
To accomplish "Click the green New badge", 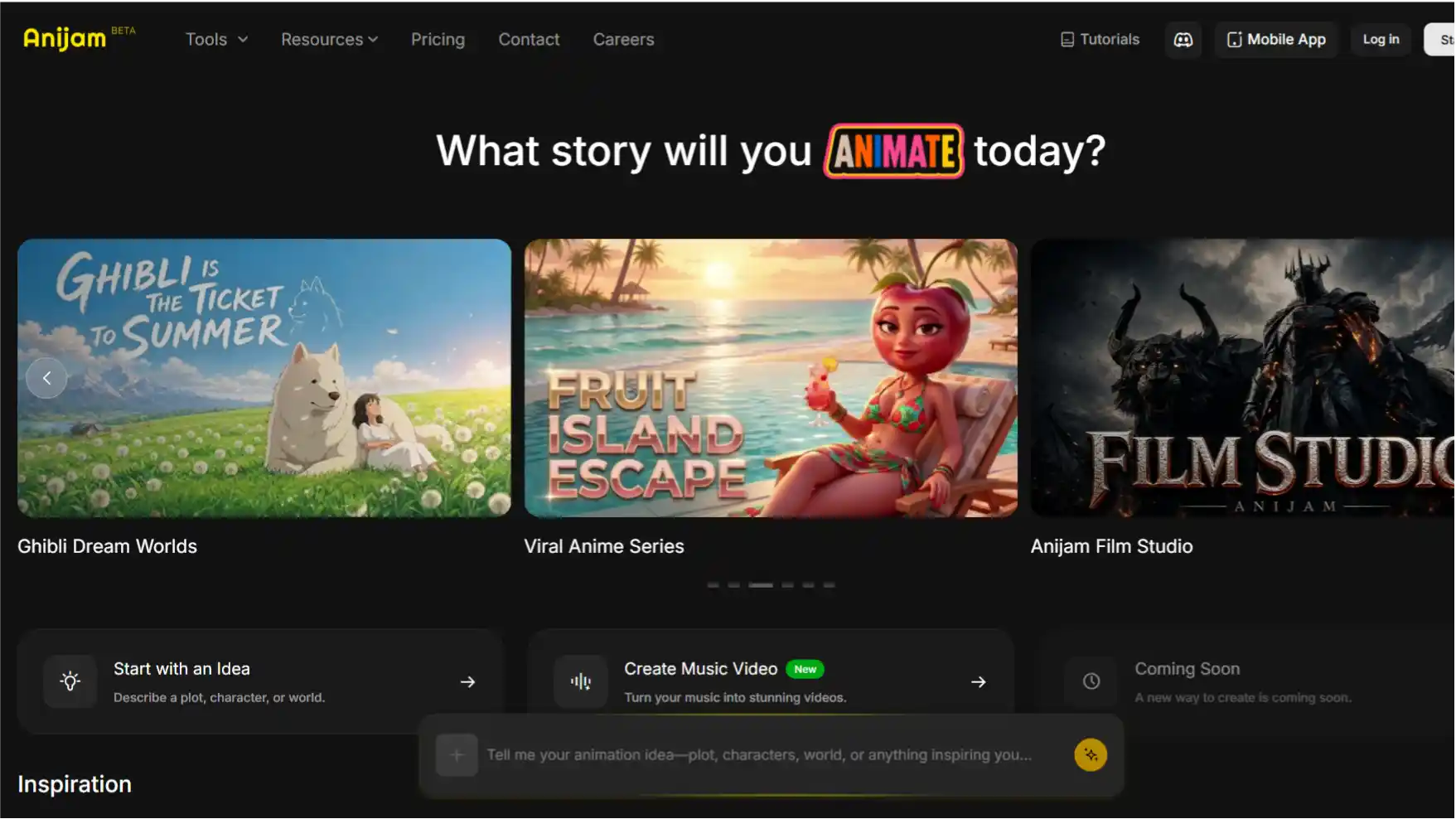I will pos(805,669).
